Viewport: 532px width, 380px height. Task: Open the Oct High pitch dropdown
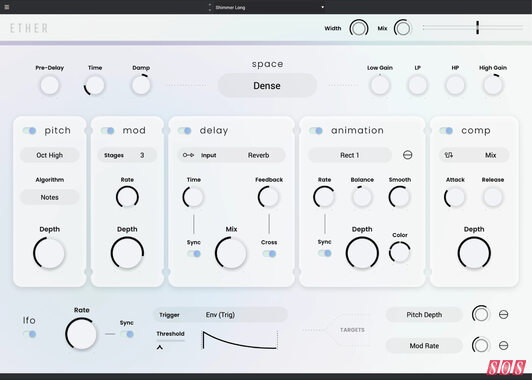(x=50, y=155)
